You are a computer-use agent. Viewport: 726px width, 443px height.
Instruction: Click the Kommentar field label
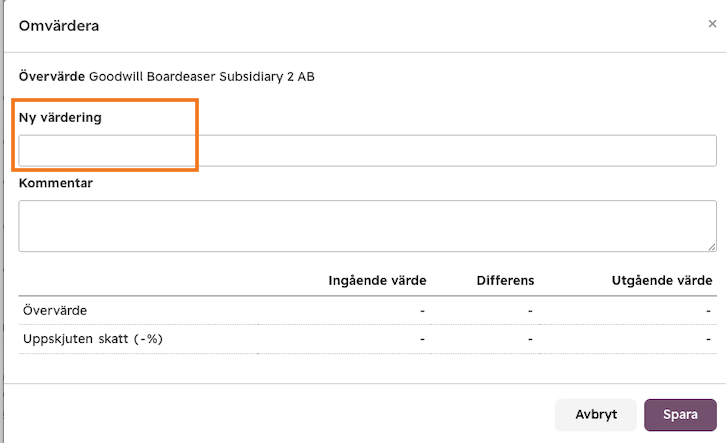pyautogui.click(x=56, y=183)
